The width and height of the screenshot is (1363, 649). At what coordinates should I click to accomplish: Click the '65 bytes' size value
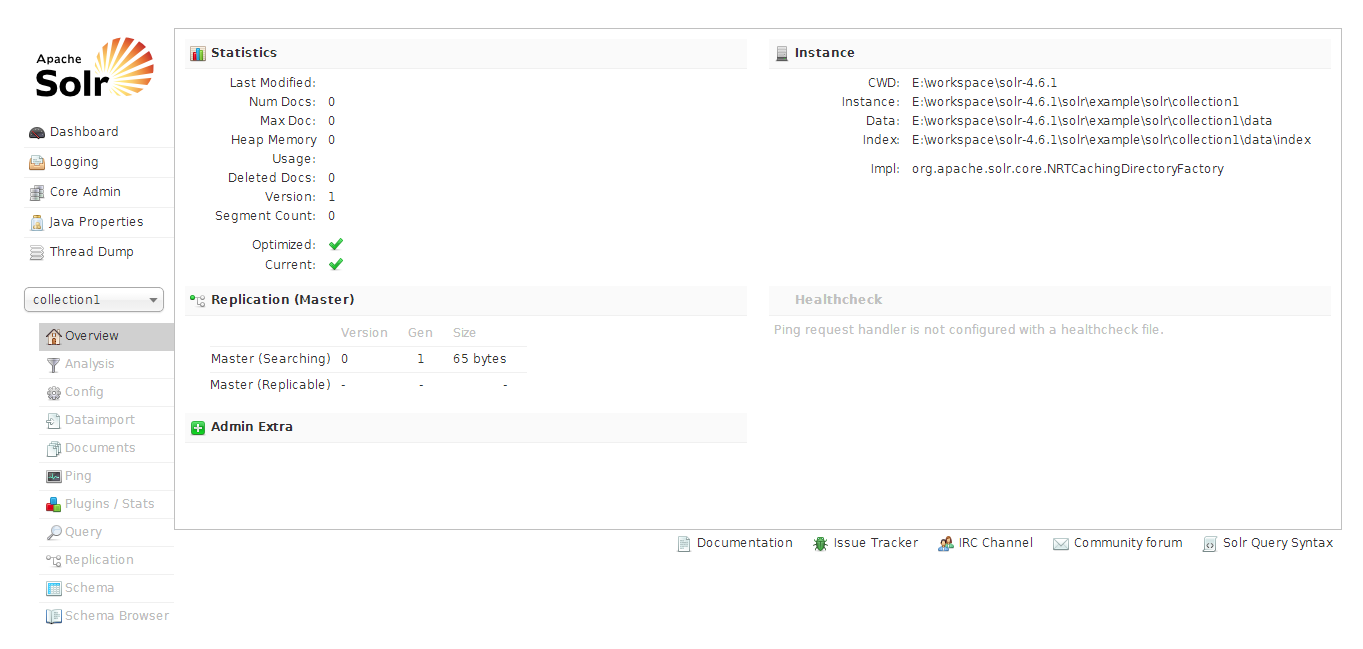click(480, 359)
